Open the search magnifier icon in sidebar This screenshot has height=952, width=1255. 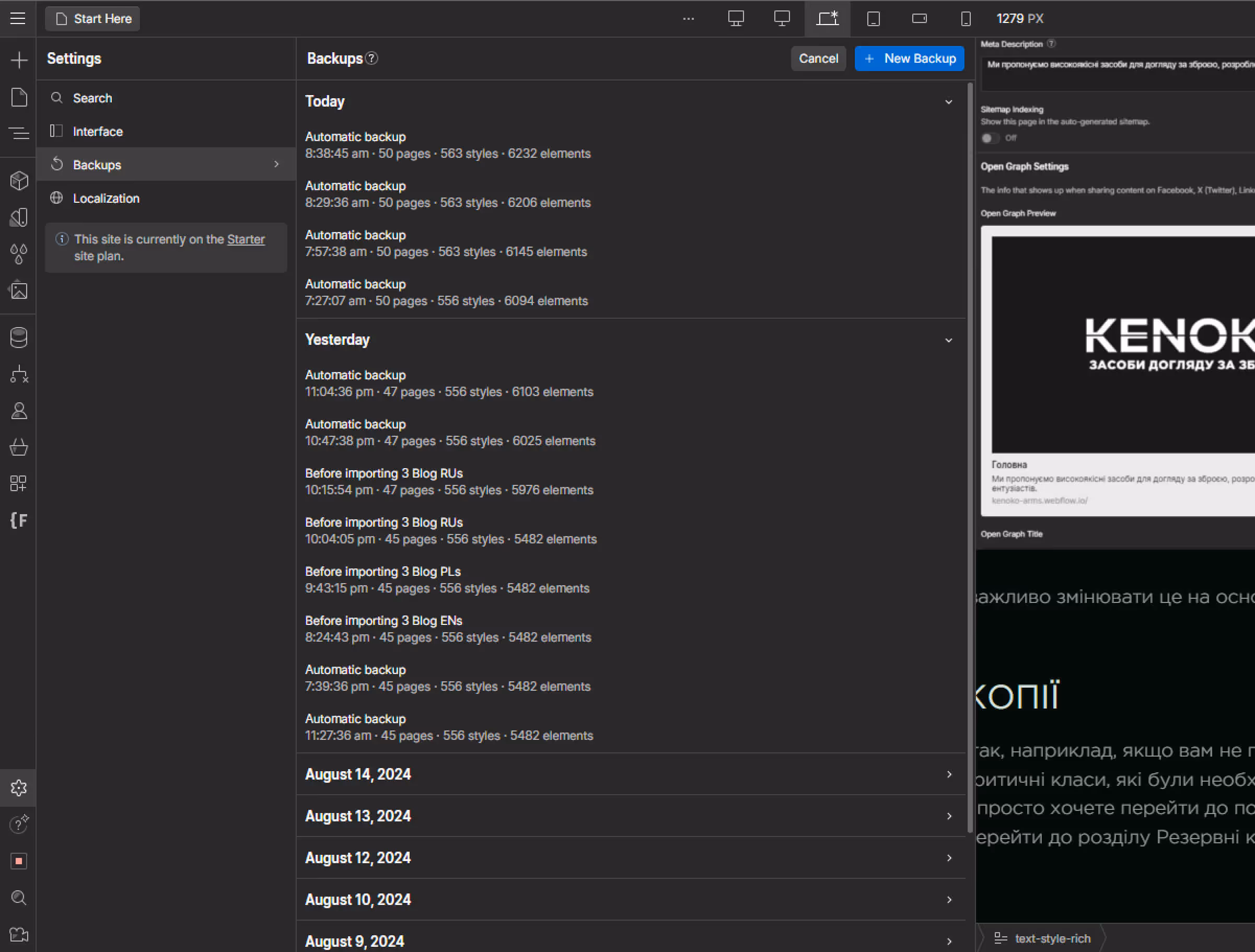(x=19, y=898)
